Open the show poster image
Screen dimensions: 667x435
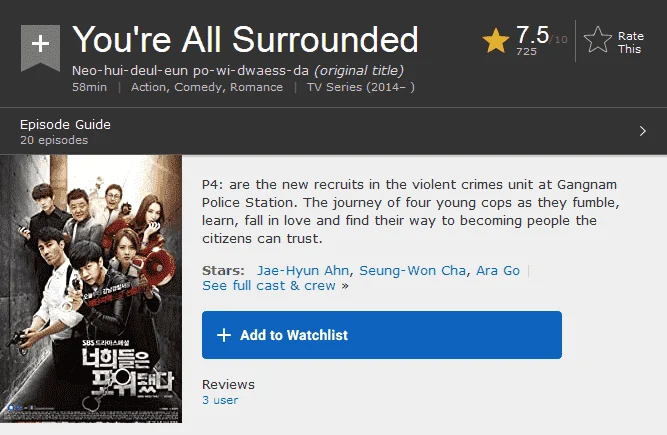pos(91,289)
